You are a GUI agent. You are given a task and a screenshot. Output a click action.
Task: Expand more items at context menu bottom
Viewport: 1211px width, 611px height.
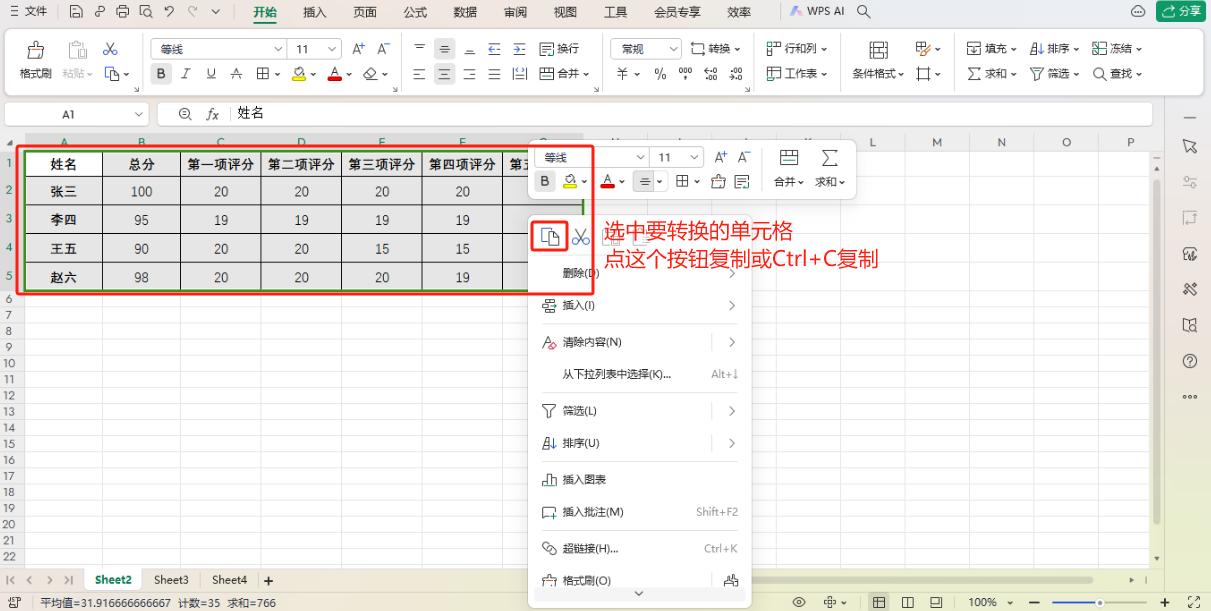(639, 593)
